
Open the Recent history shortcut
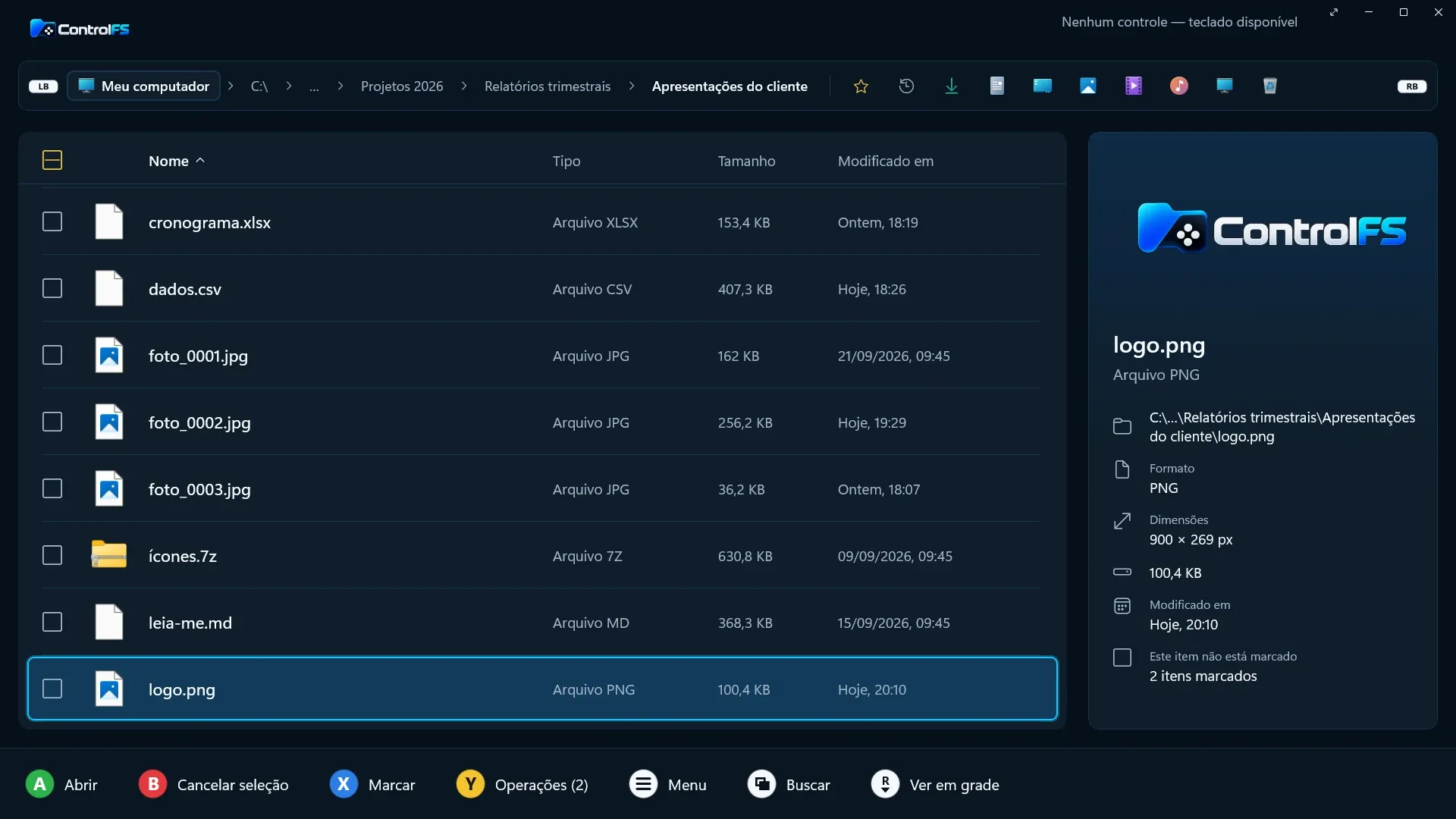click(906, 86)
